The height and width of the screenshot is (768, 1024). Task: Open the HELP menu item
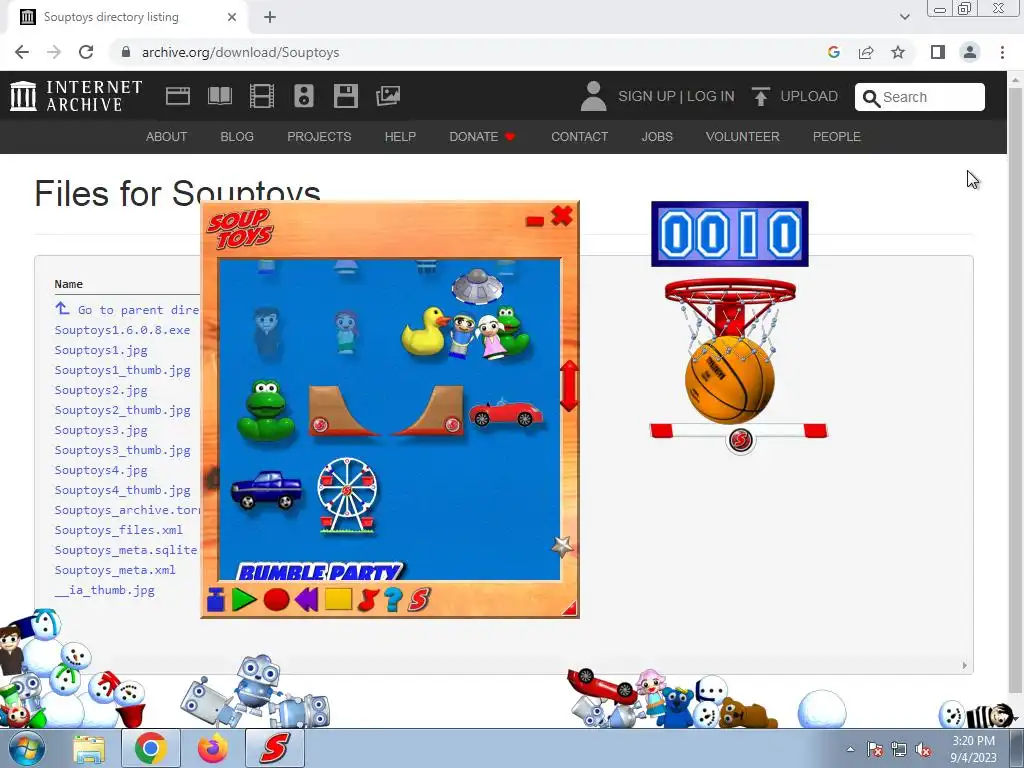400,136
